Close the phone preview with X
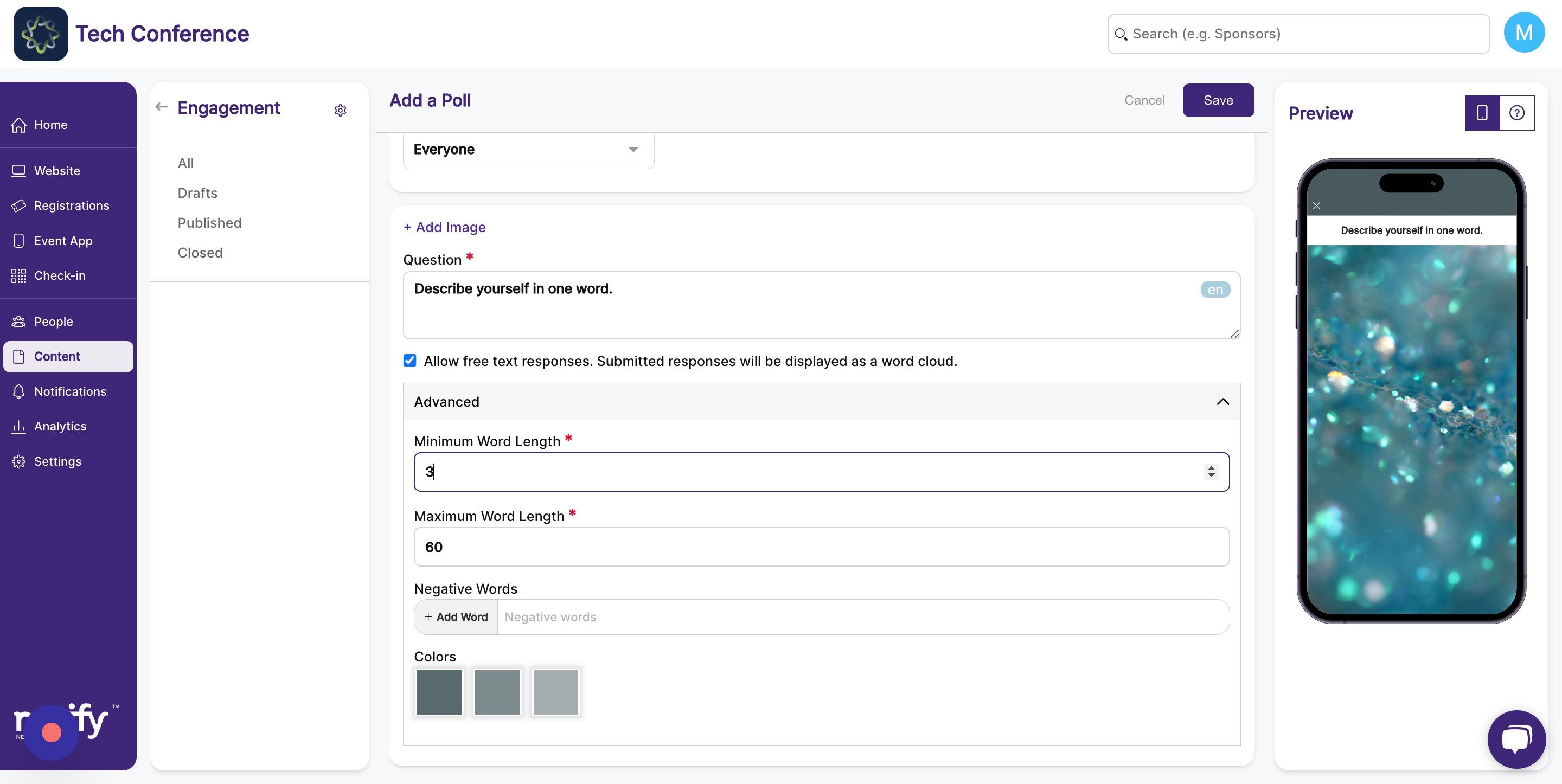The height and width of the screenshot is (784, 1562). pos(1316,205)
